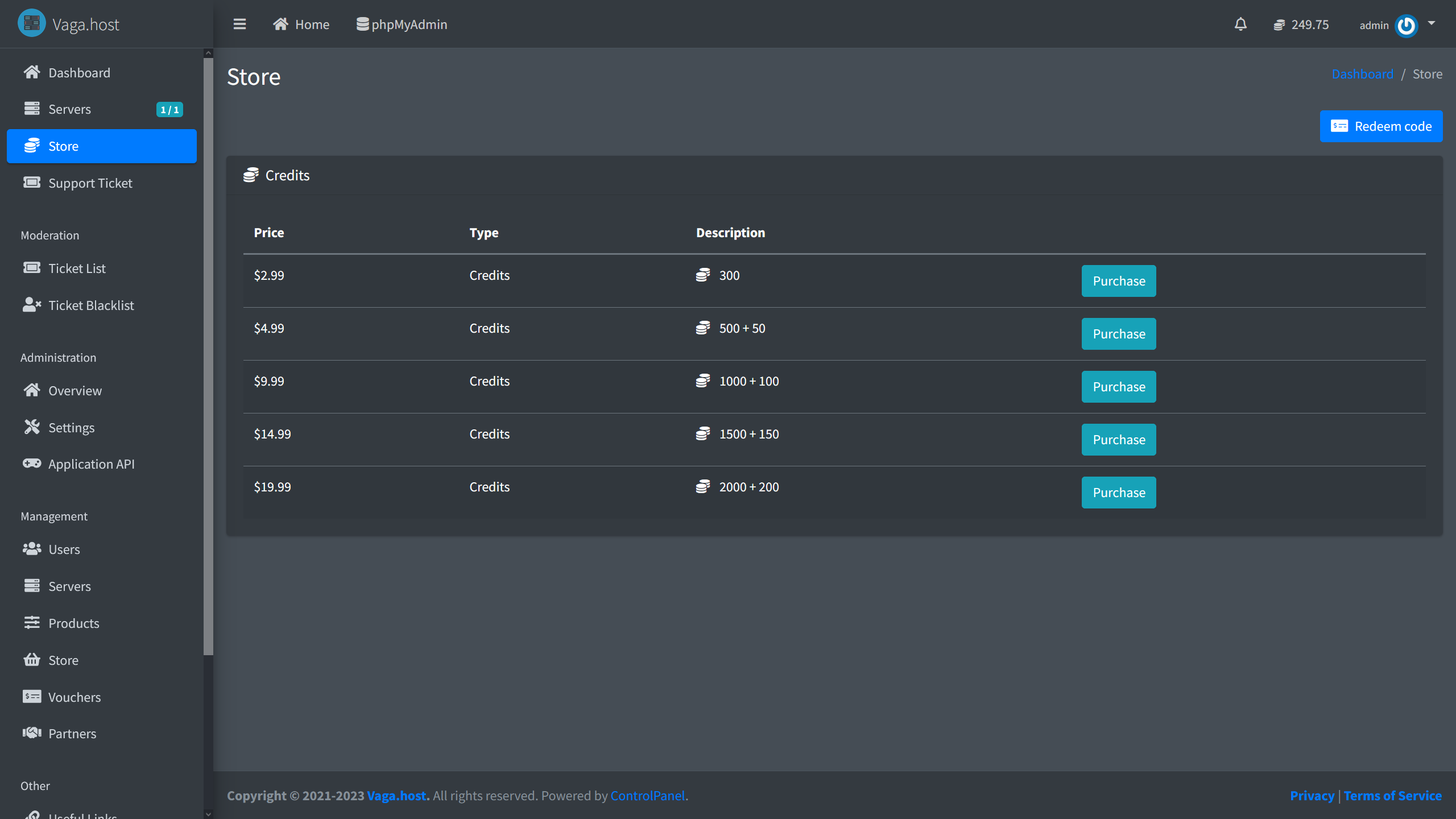This screenshot has width=1456, height=819.
Task: Open Ticket Blacklist in sidebar
Action: (91, 305)
